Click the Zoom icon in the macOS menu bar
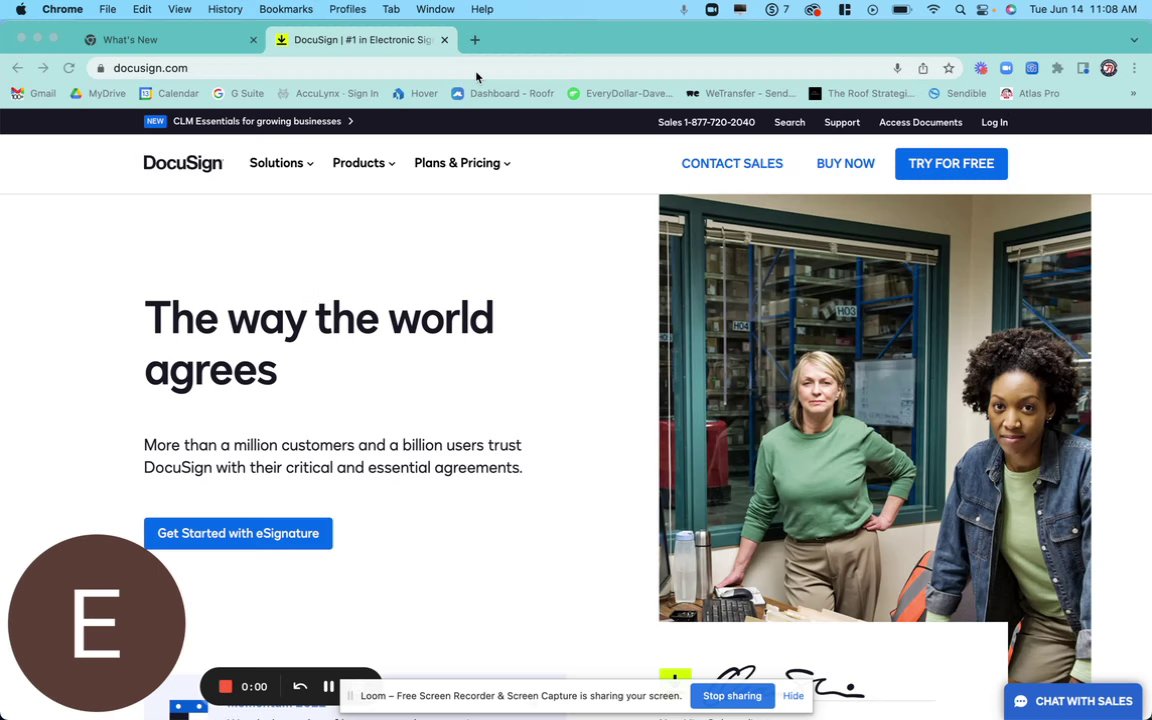 (x=711, y=10)
